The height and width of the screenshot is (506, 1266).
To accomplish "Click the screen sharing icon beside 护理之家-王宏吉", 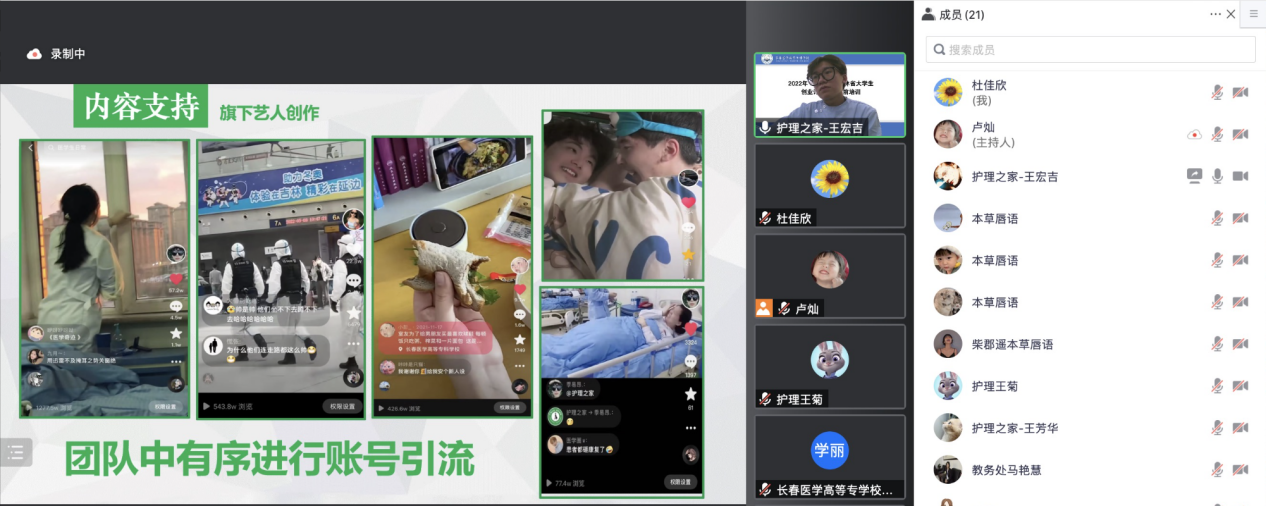I will tap(1194, 176).
